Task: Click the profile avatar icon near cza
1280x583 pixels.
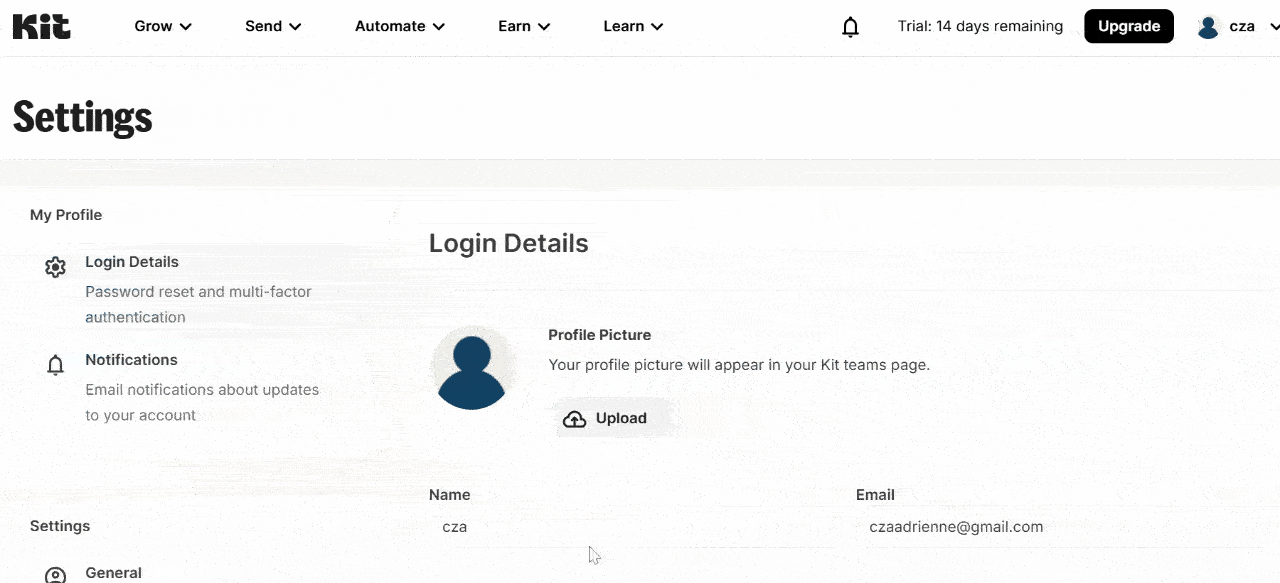Action: click(1208, 26)
